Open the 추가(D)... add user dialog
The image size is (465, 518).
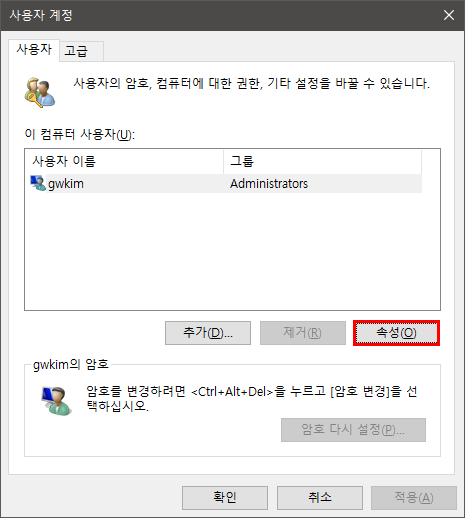(x=208, y=333)
